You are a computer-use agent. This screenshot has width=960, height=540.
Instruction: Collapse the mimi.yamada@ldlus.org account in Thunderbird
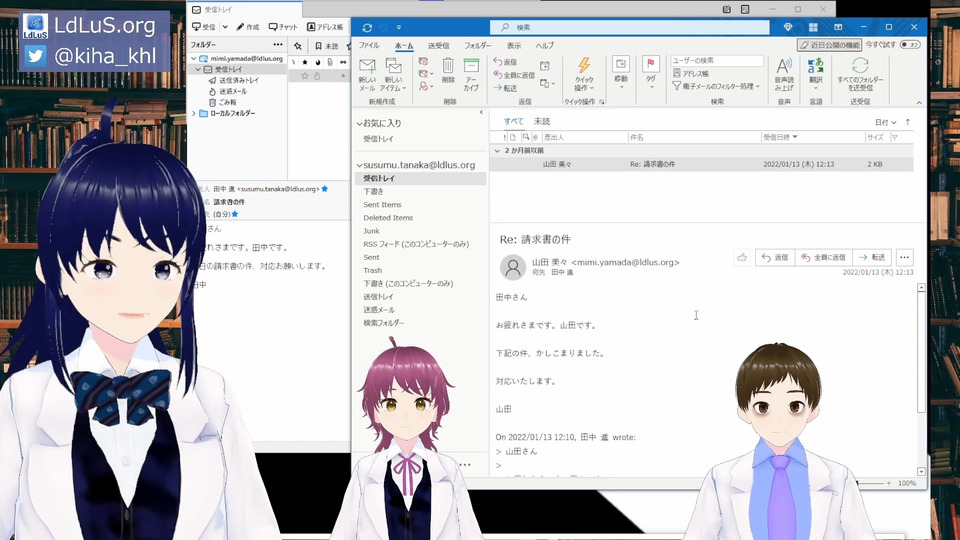point(194,59)
